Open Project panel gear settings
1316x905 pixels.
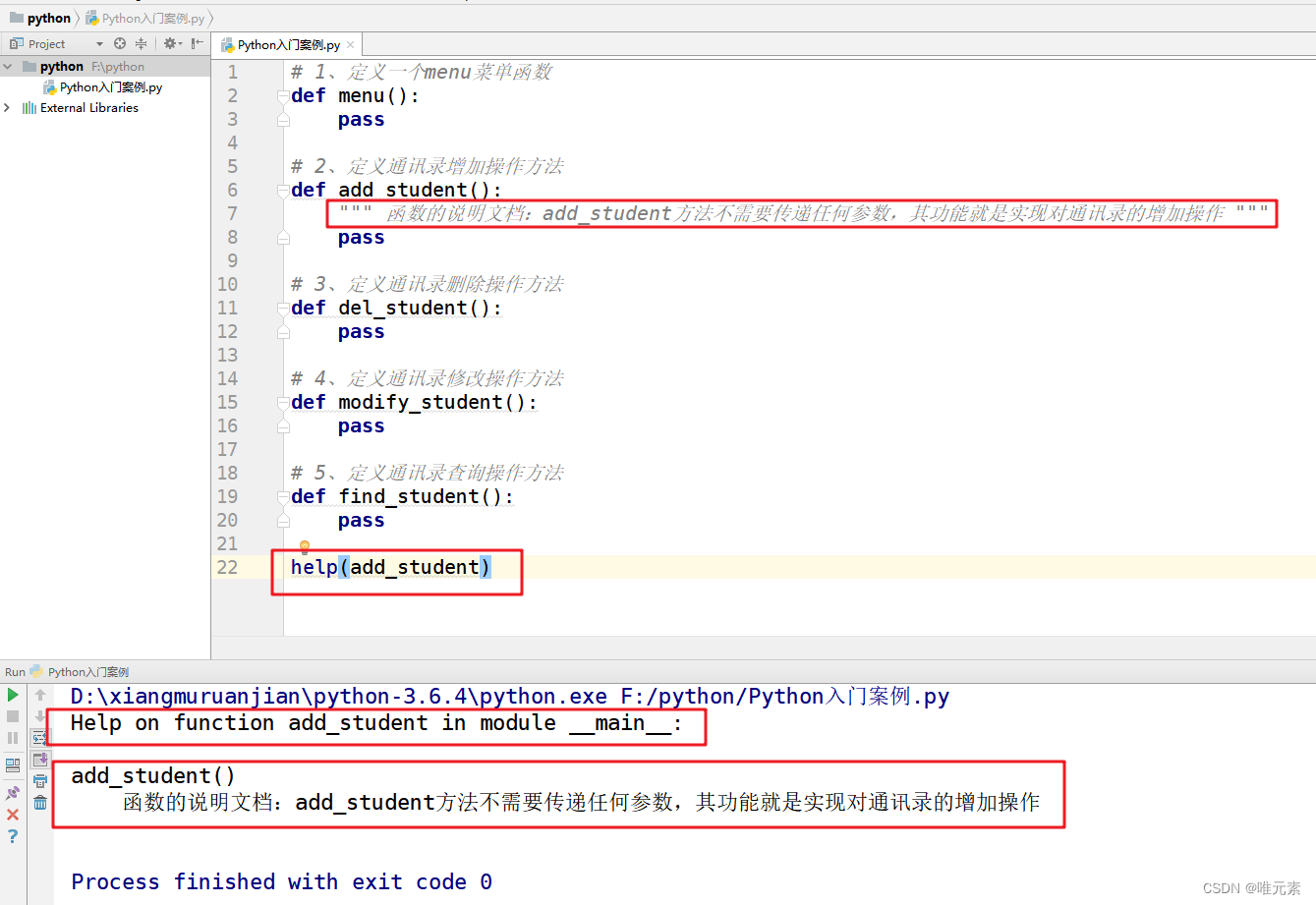[172, 43]
